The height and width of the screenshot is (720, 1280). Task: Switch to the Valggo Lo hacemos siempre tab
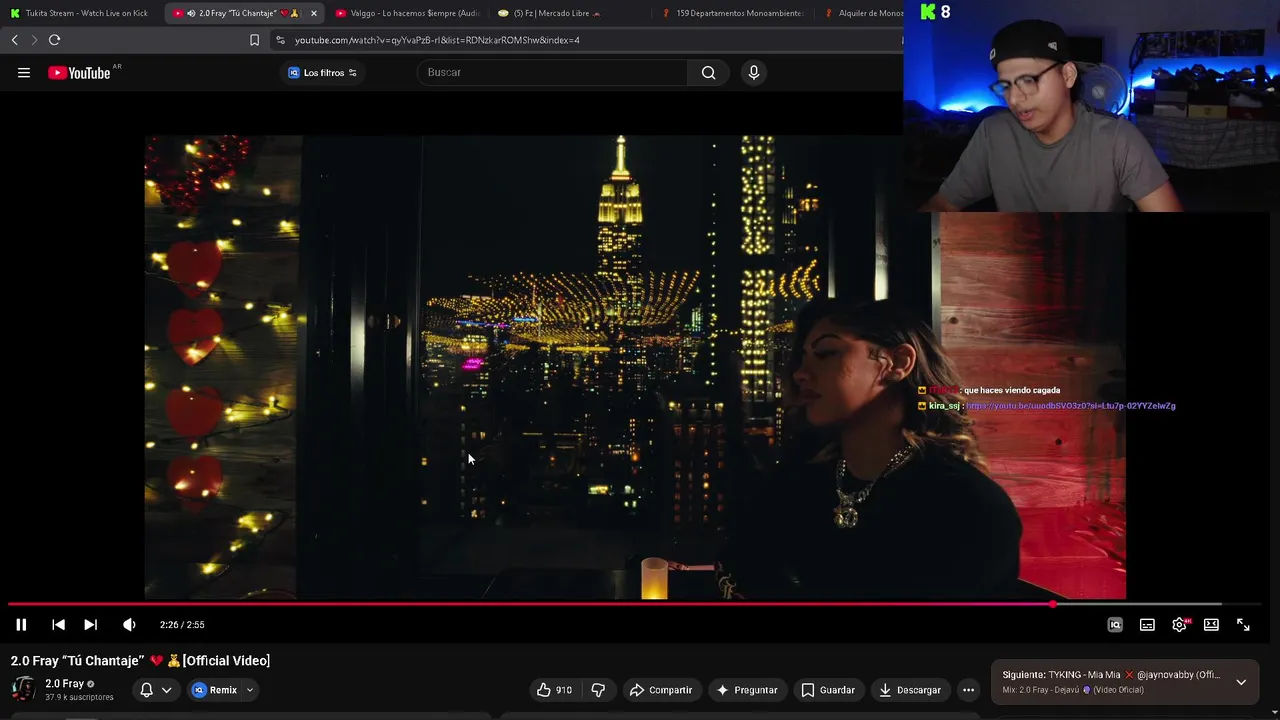(x=408, y=13)
